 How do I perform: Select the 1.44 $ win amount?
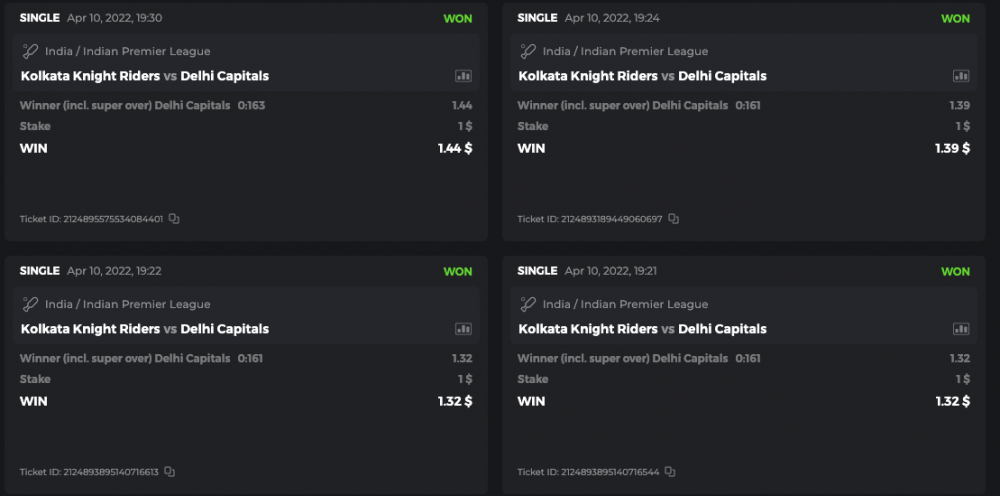click(x=455, y=148)
